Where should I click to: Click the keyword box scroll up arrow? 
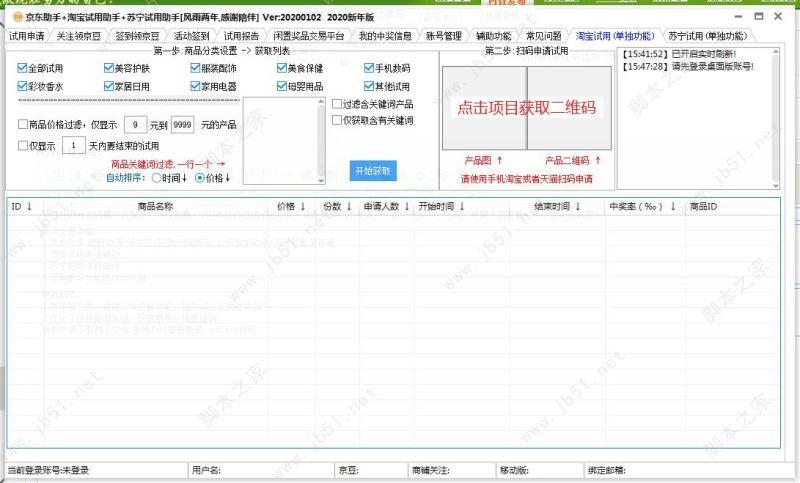[321, 101]
